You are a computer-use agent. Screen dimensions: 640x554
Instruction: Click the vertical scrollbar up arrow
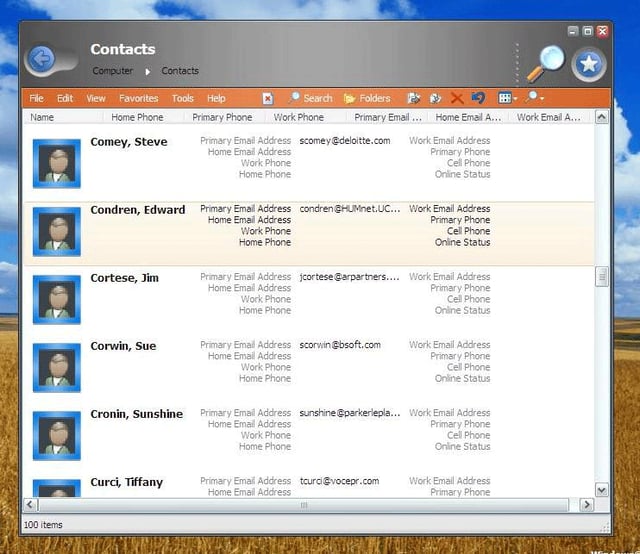pyautogui.click(x=602, y=118)
